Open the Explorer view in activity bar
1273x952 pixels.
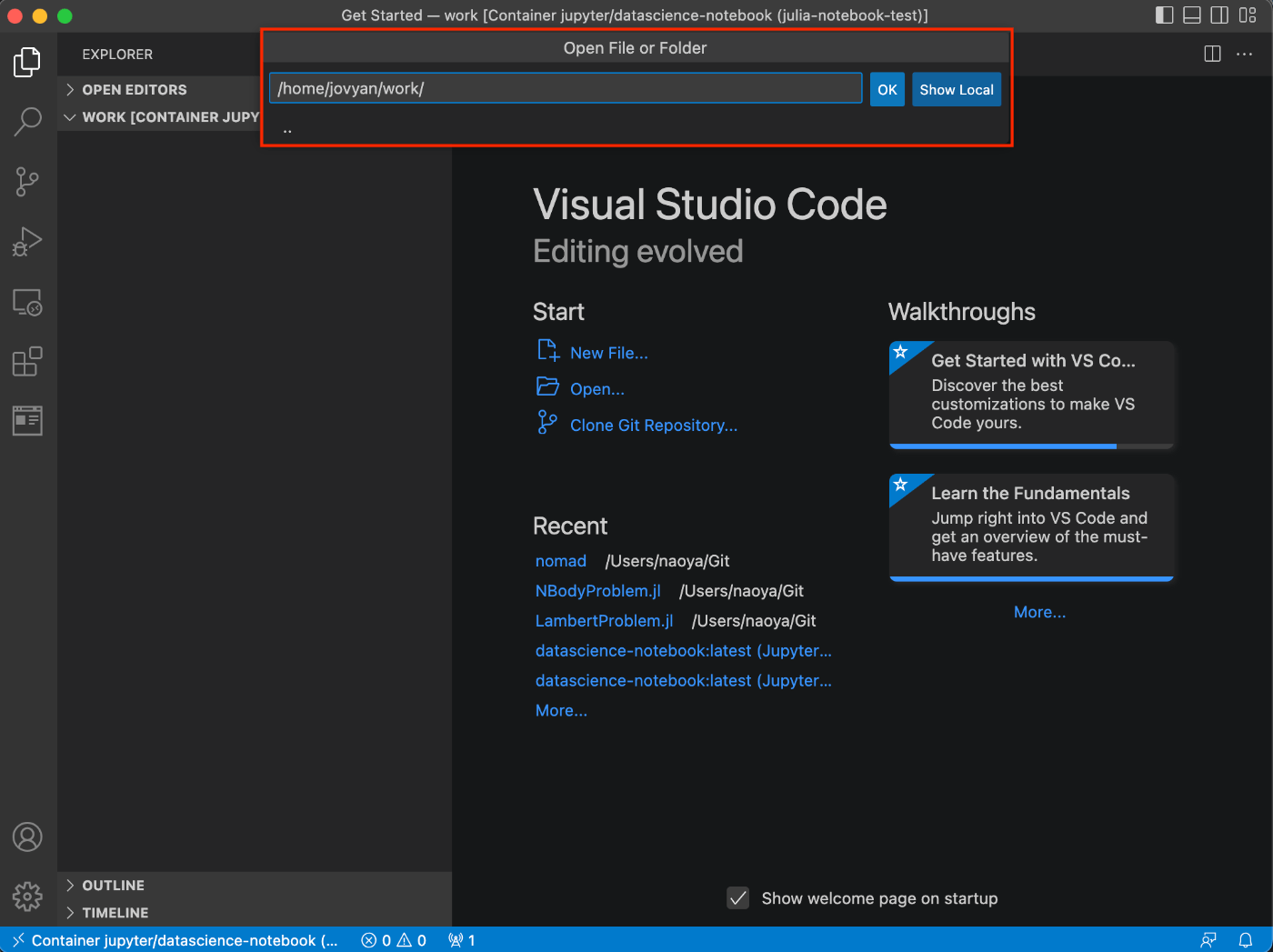tap(27, 62)
